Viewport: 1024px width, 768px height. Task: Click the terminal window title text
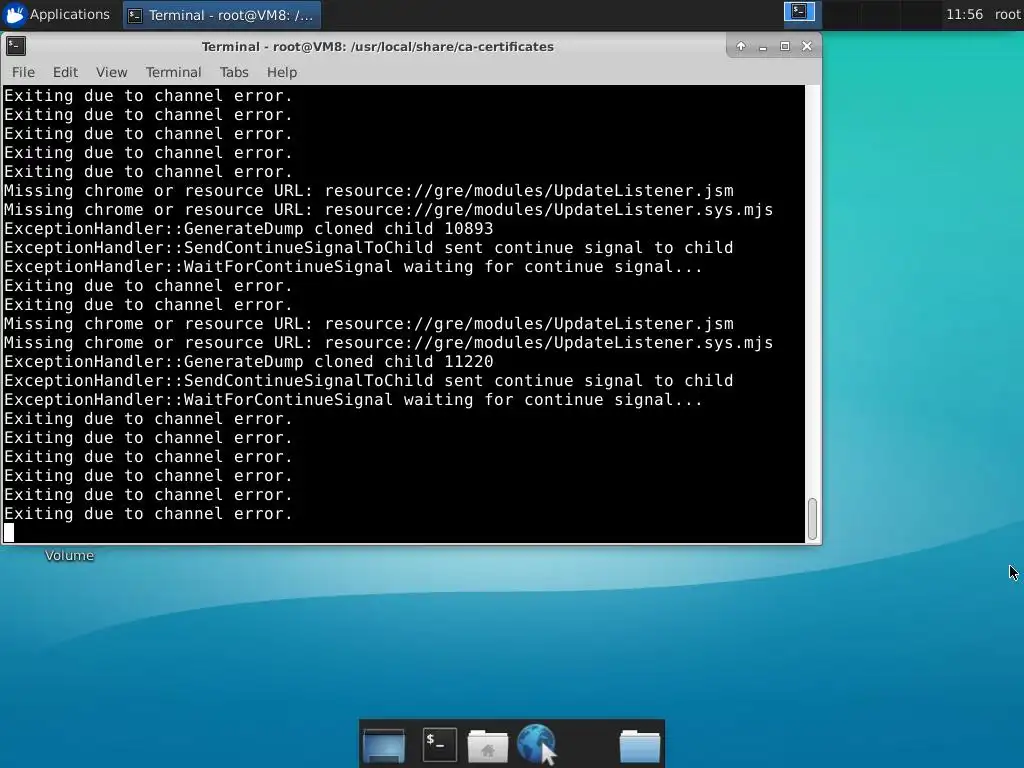(x=377, y=46)
